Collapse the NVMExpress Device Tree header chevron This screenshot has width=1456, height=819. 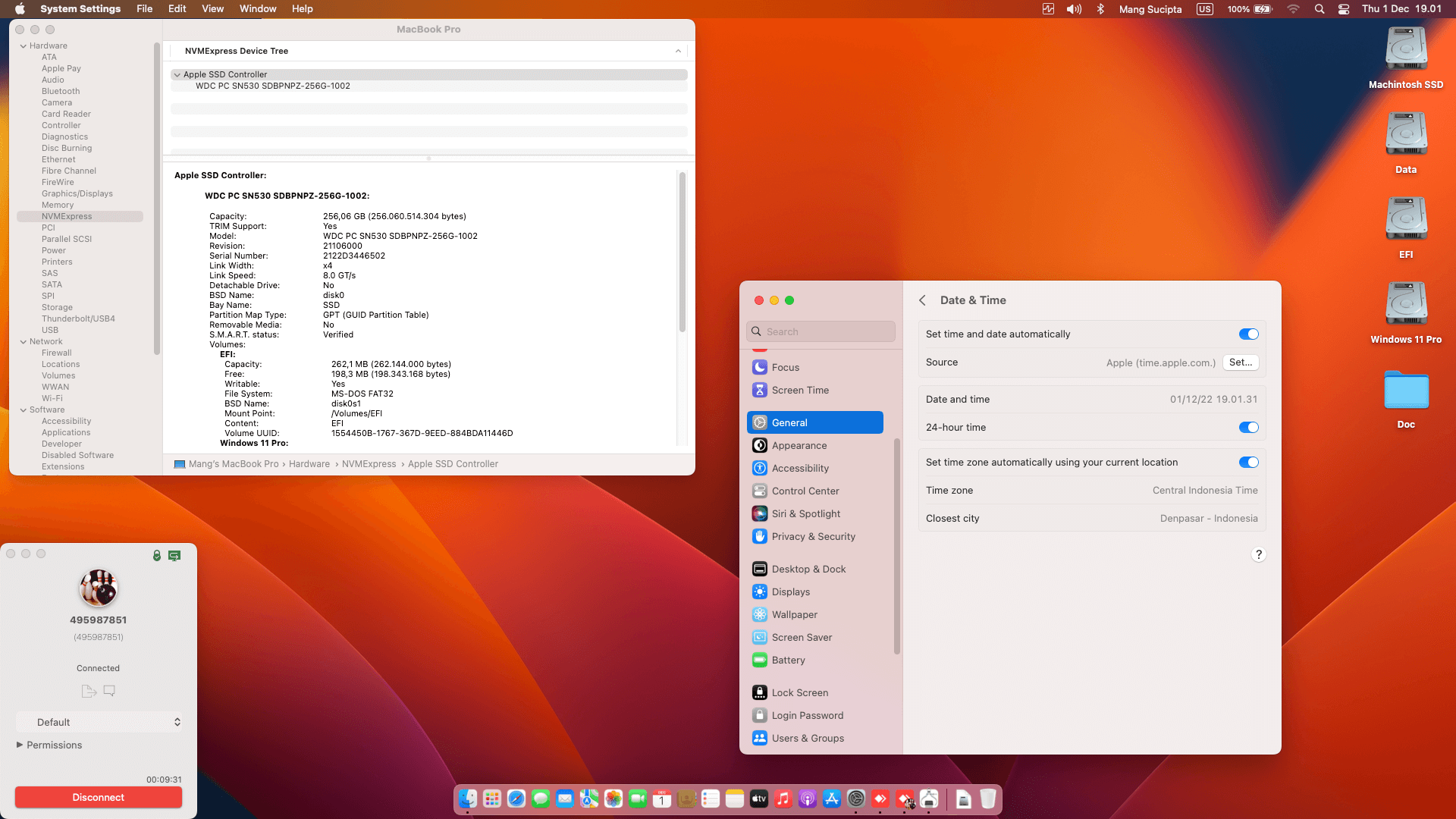[x=678, y=52]
